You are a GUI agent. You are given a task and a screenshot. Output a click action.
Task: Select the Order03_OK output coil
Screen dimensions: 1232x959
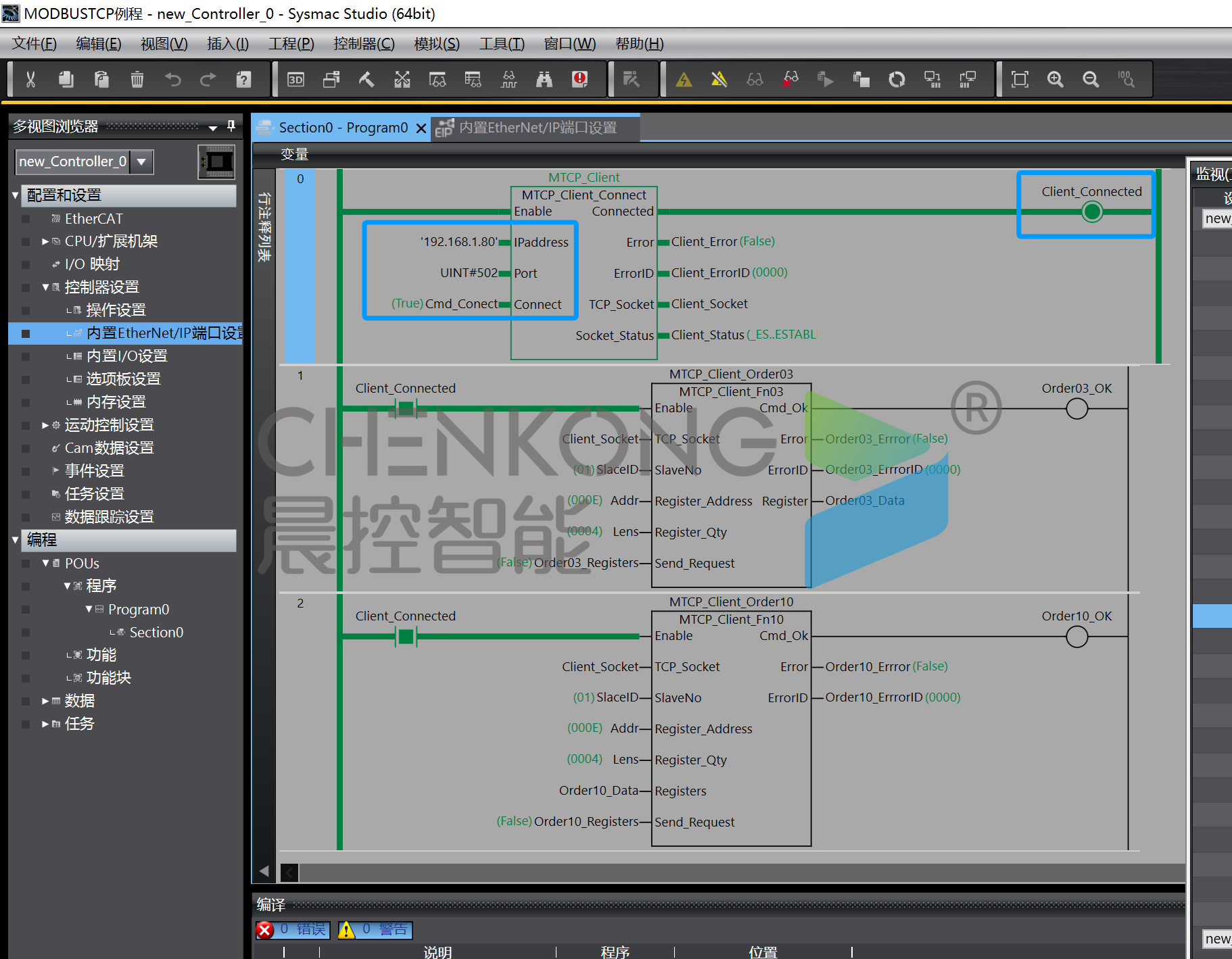tap(1076, 408)
